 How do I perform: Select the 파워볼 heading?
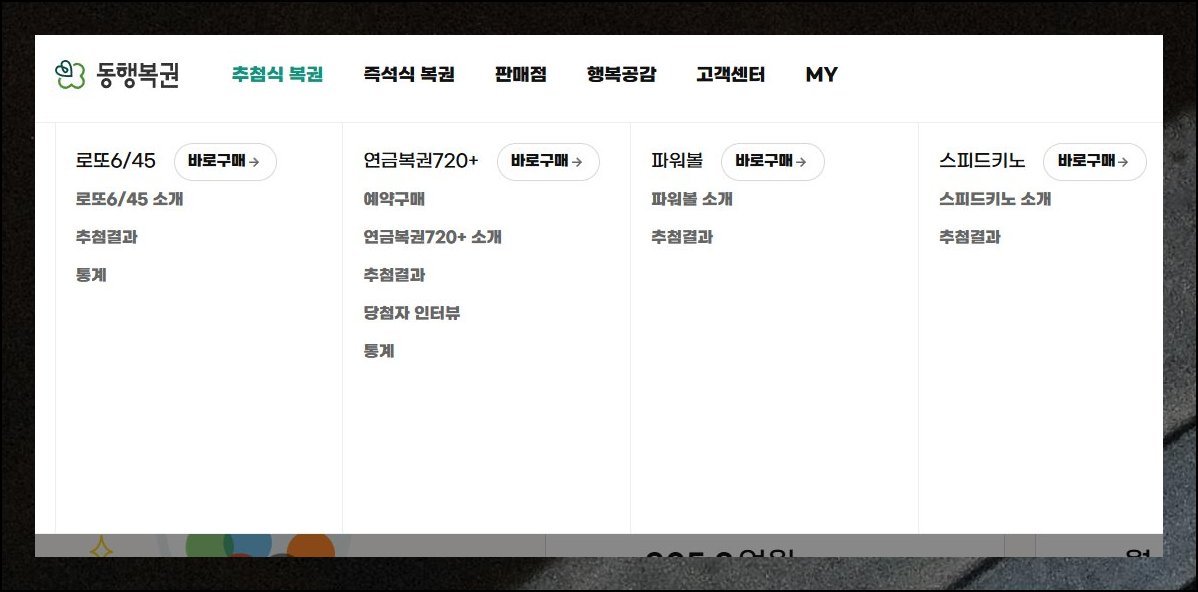pyautogui.click(x=677, y=161)
